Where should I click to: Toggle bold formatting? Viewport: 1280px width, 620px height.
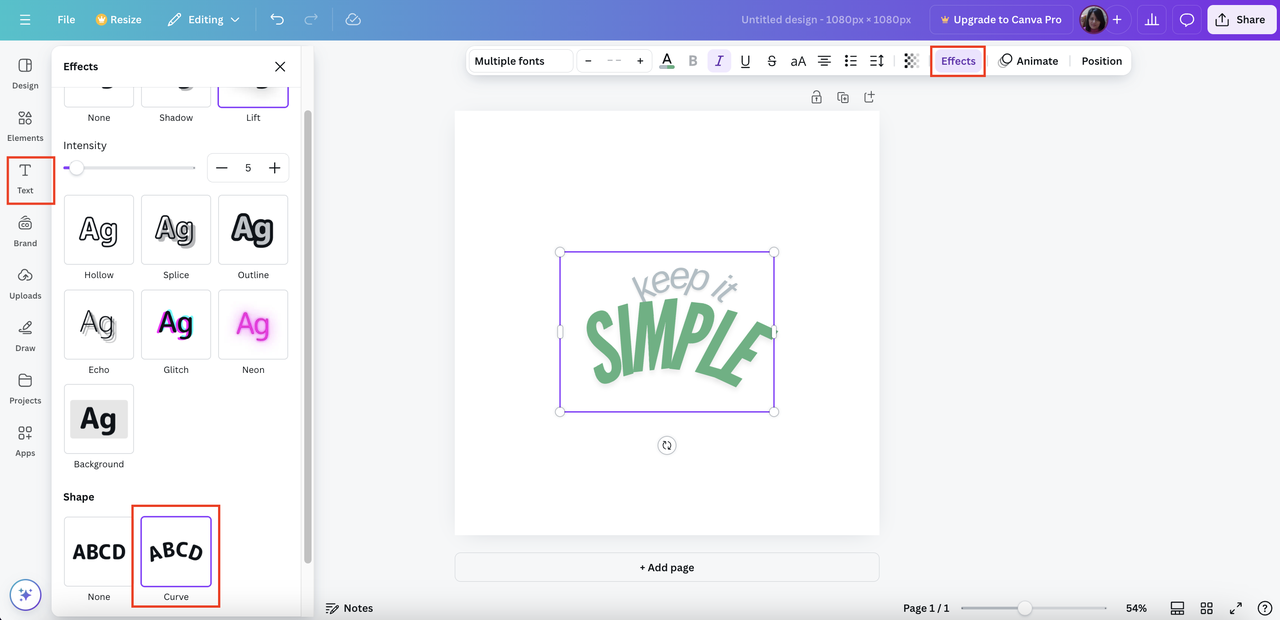(x=693, y=61)
